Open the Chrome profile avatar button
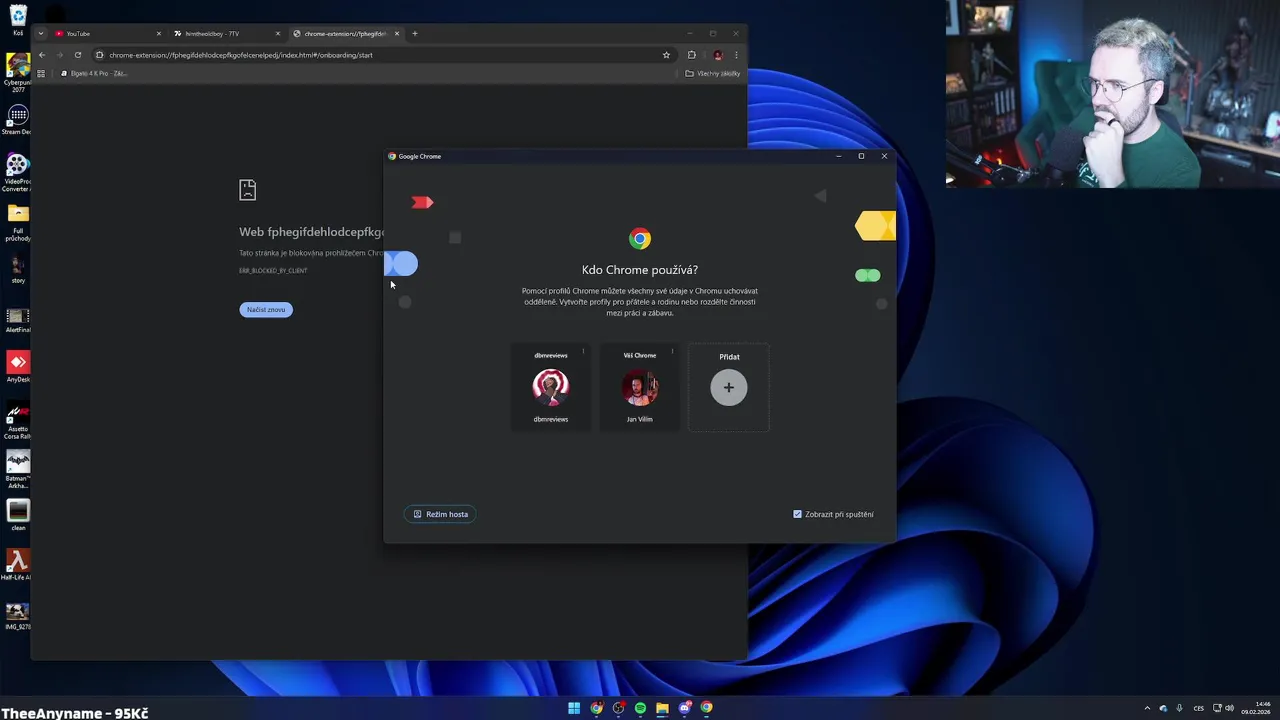This screenshot has height=720, width=1280. click(x=717, y=55)
